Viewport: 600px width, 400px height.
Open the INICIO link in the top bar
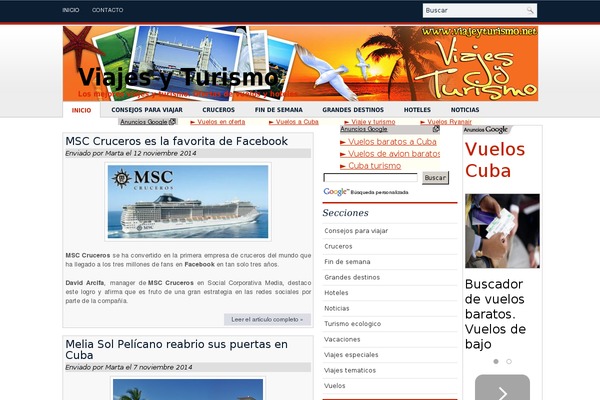(x=71, y=10)
